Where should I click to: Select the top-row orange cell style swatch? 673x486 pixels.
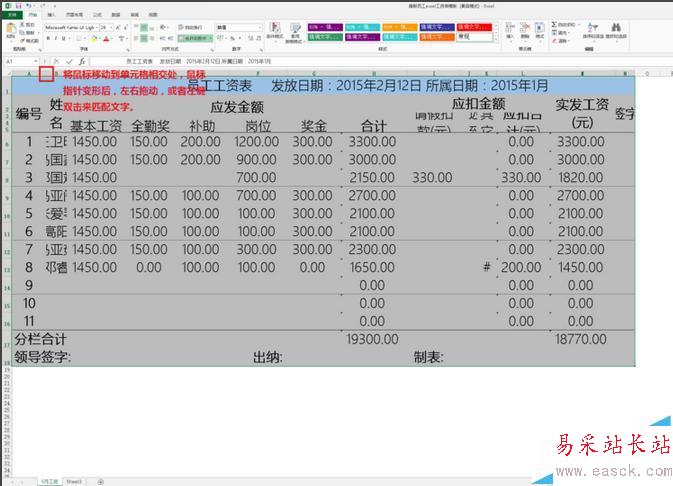[400, 27]
